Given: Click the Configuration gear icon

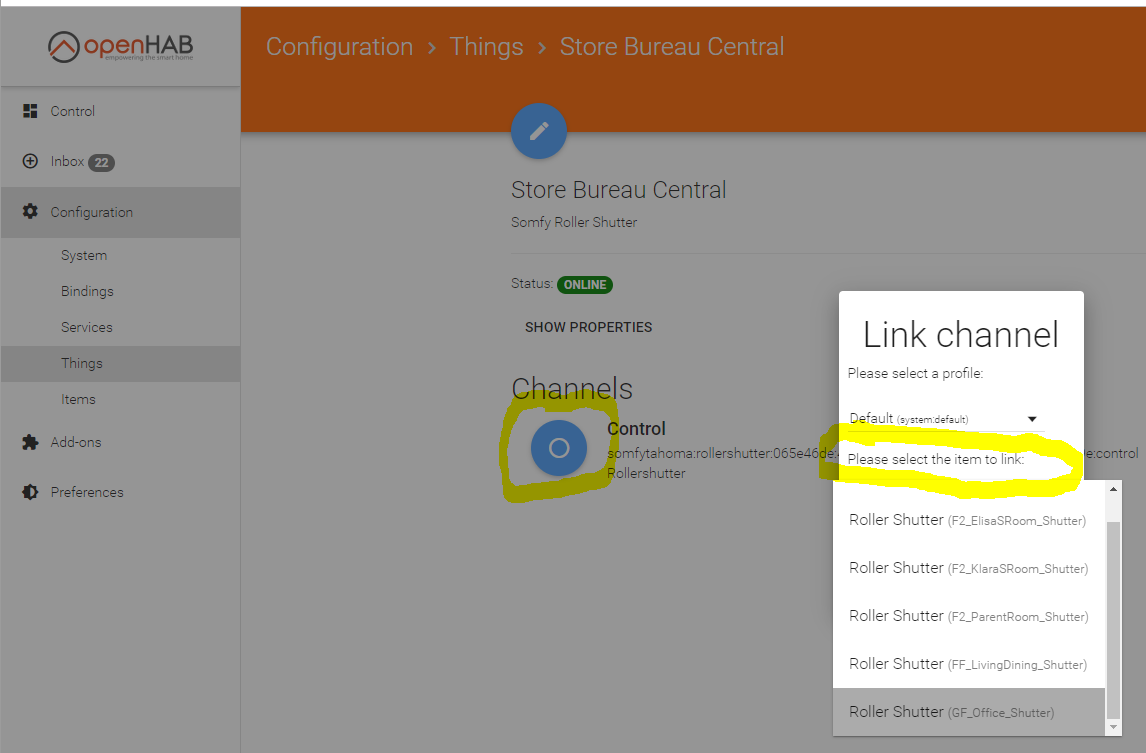Looking at the screenshot, I should point(30,212).
